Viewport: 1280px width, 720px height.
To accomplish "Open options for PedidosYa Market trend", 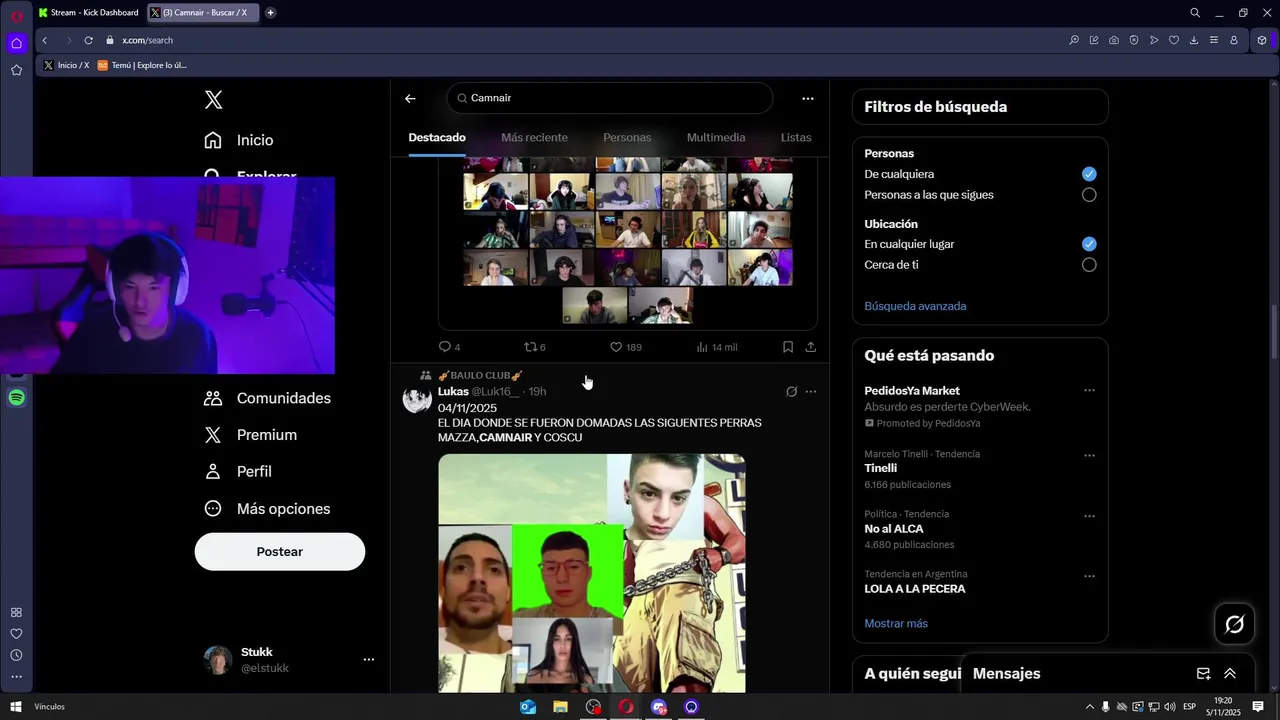I will pos(1089,391).
